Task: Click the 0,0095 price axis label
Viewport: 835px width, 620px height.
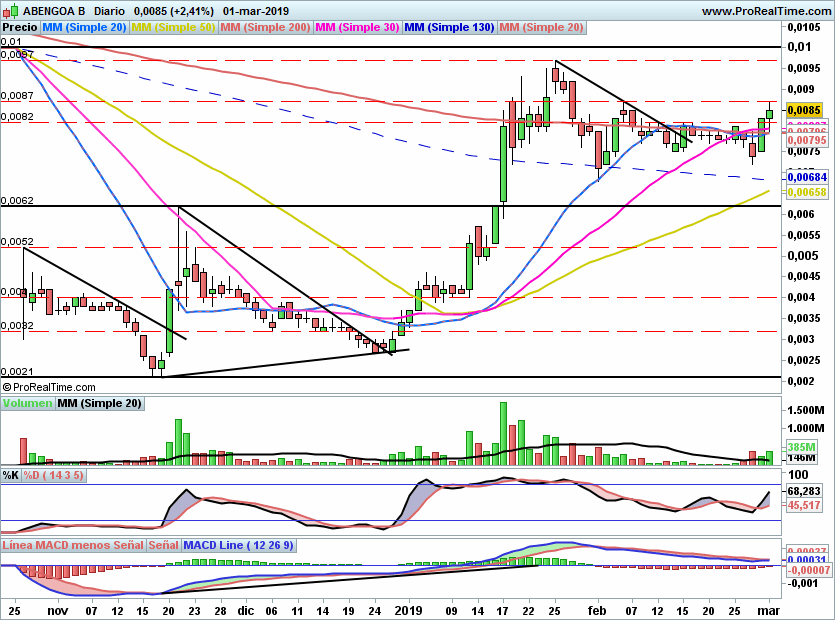Action: [804, 68]
